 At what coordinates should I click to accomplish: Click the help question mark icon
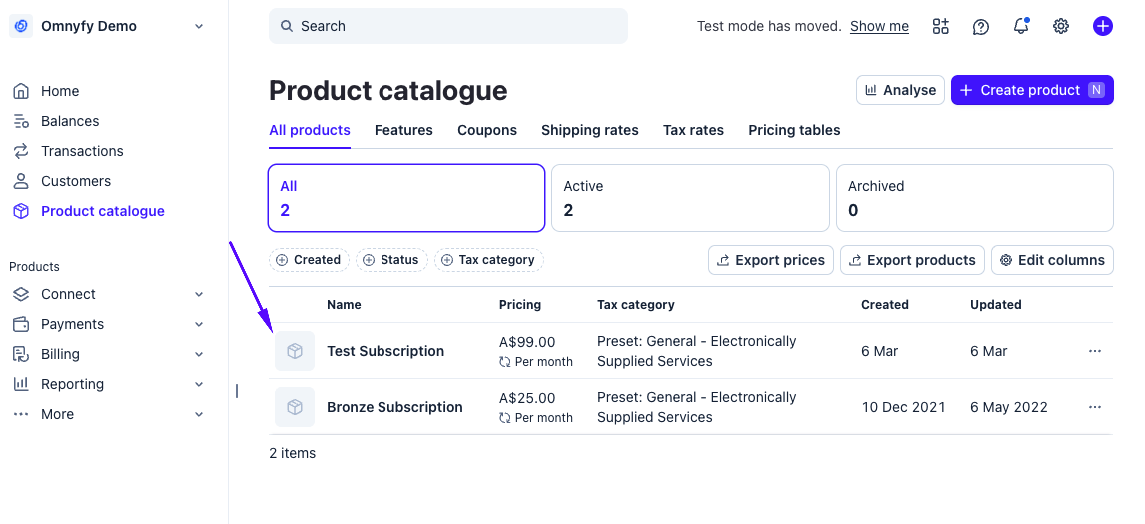click(x=981, y=27)
